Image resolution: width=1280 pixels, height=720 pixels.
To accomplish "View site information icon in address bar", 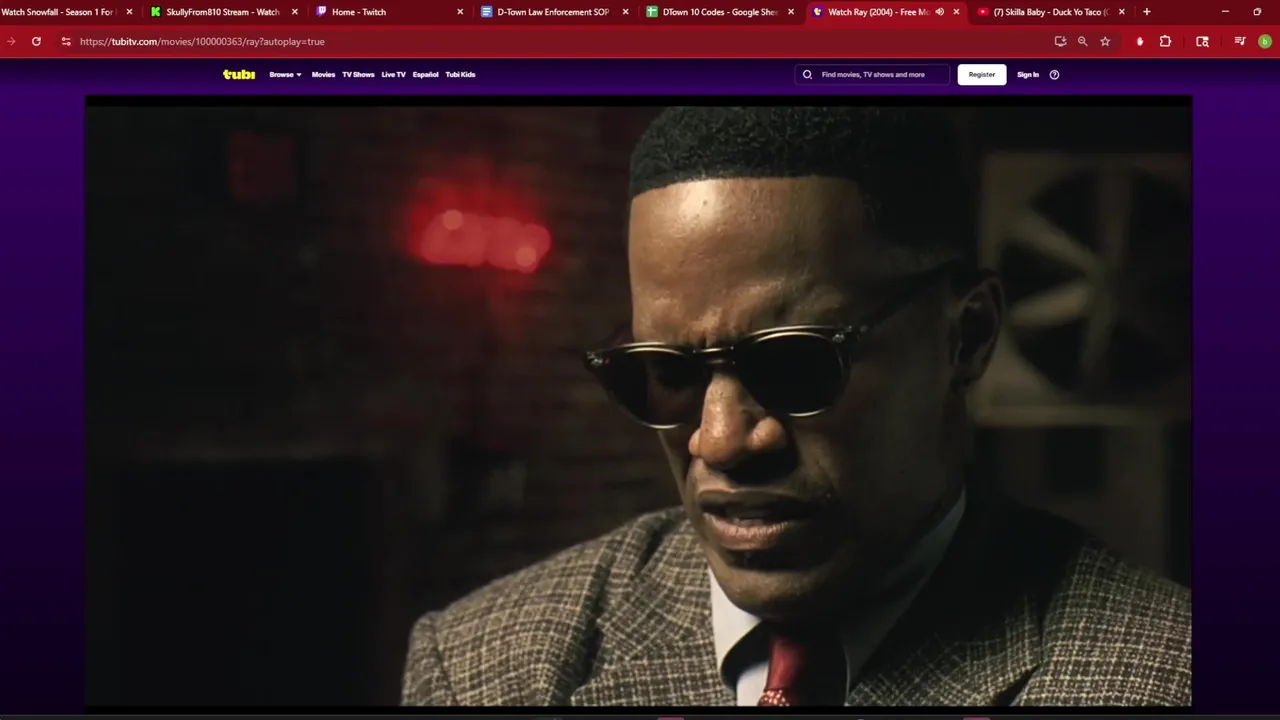I will coord(66,41).
